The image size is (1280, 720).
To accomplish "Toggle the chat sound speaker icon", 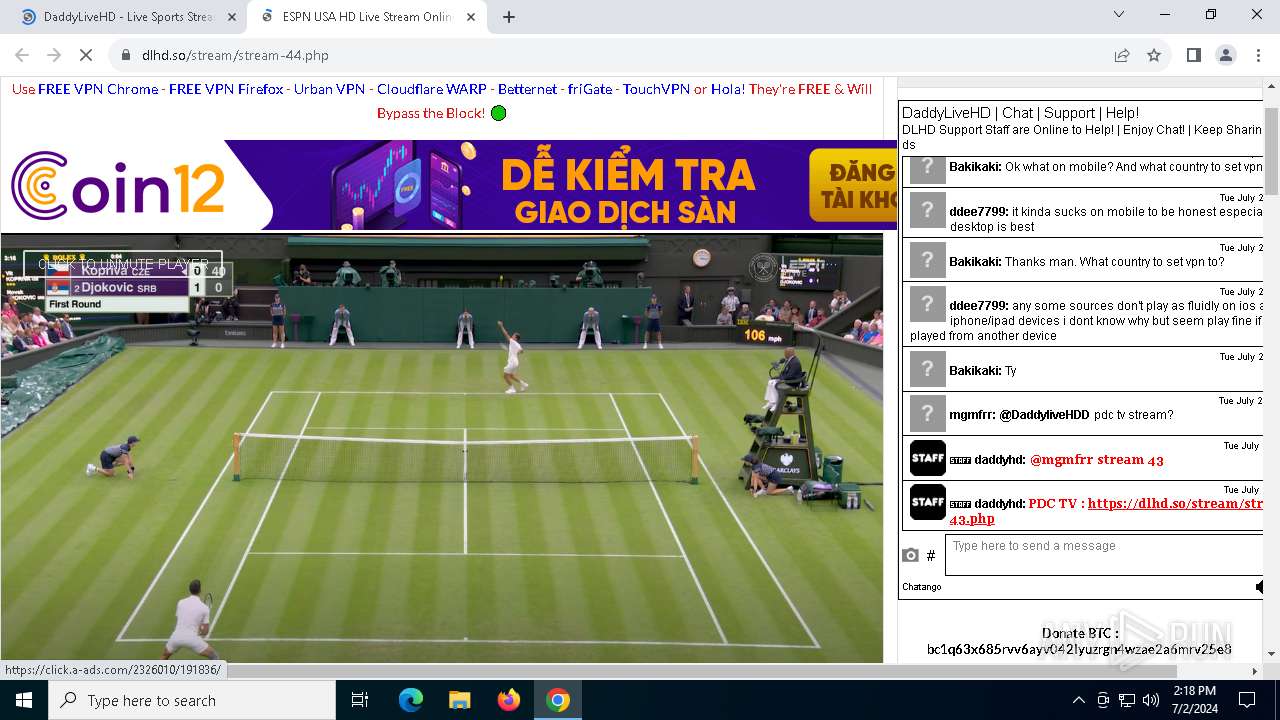I will tap(1259, 587).
